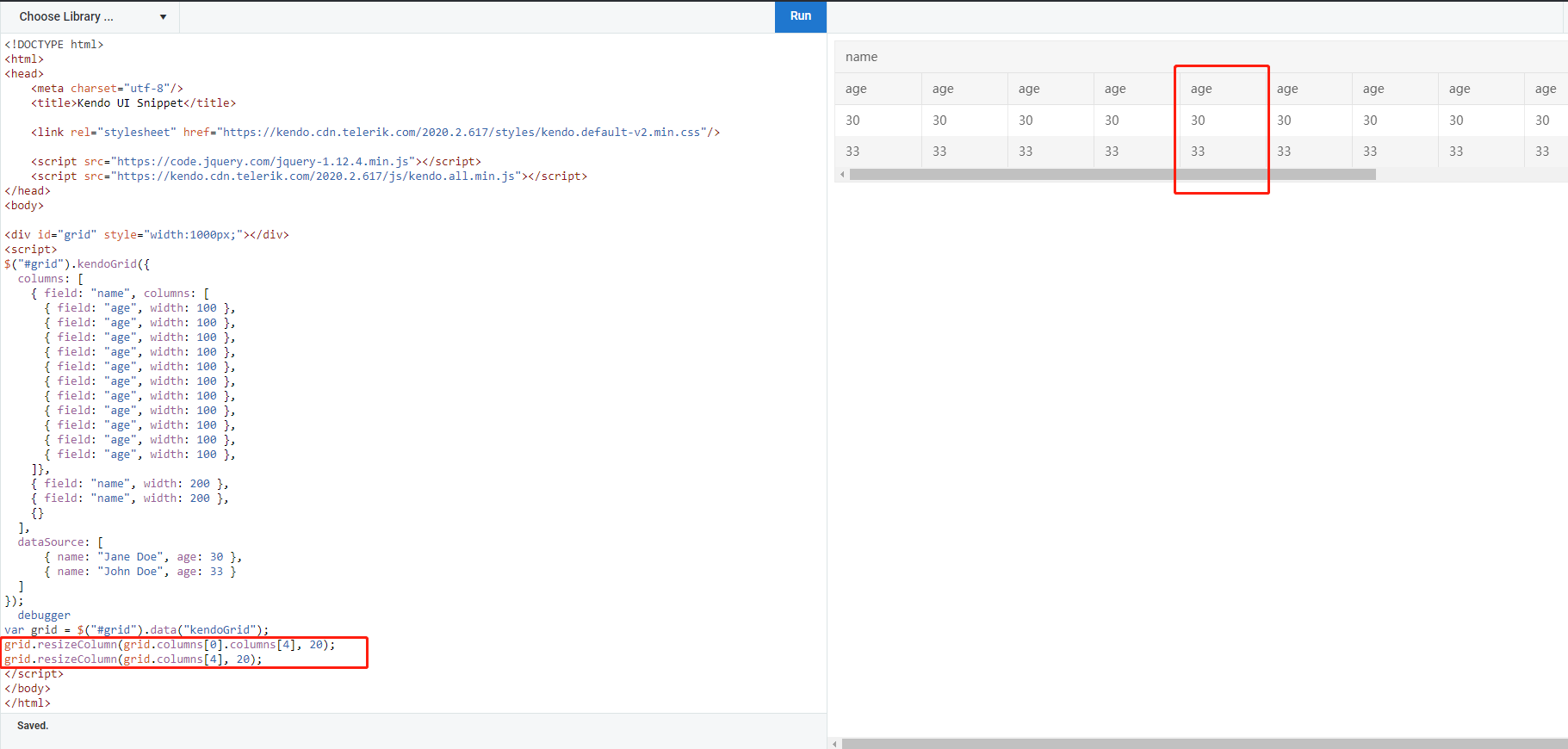The width and height of the screenshot is (1568, 749).
Task: Click the grid's scroll-left arrow
Action: pyautogui.click(x=842, y=174)
